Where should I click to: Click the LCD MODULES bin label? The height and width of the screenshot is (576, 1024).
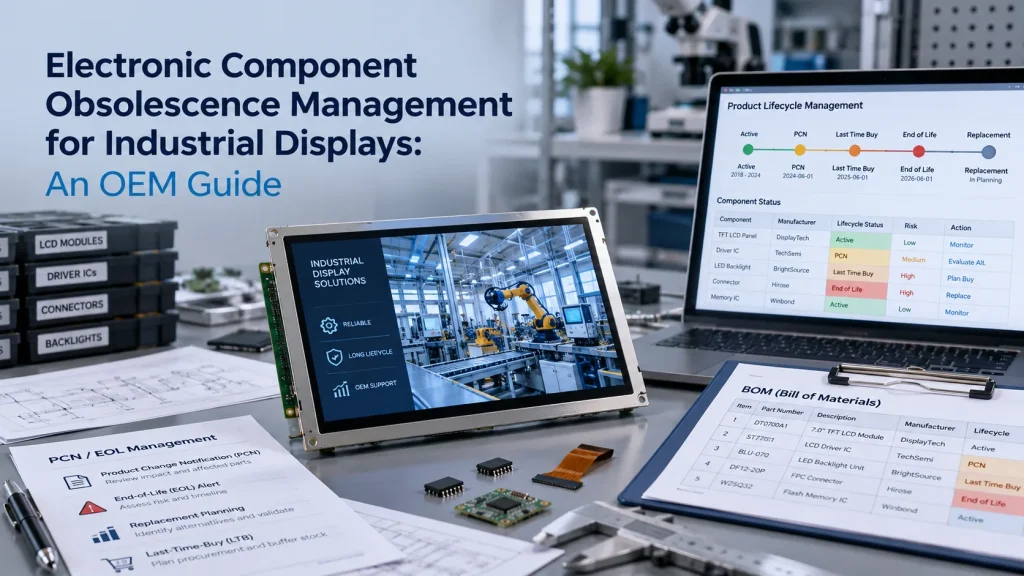tap(71, 244)
